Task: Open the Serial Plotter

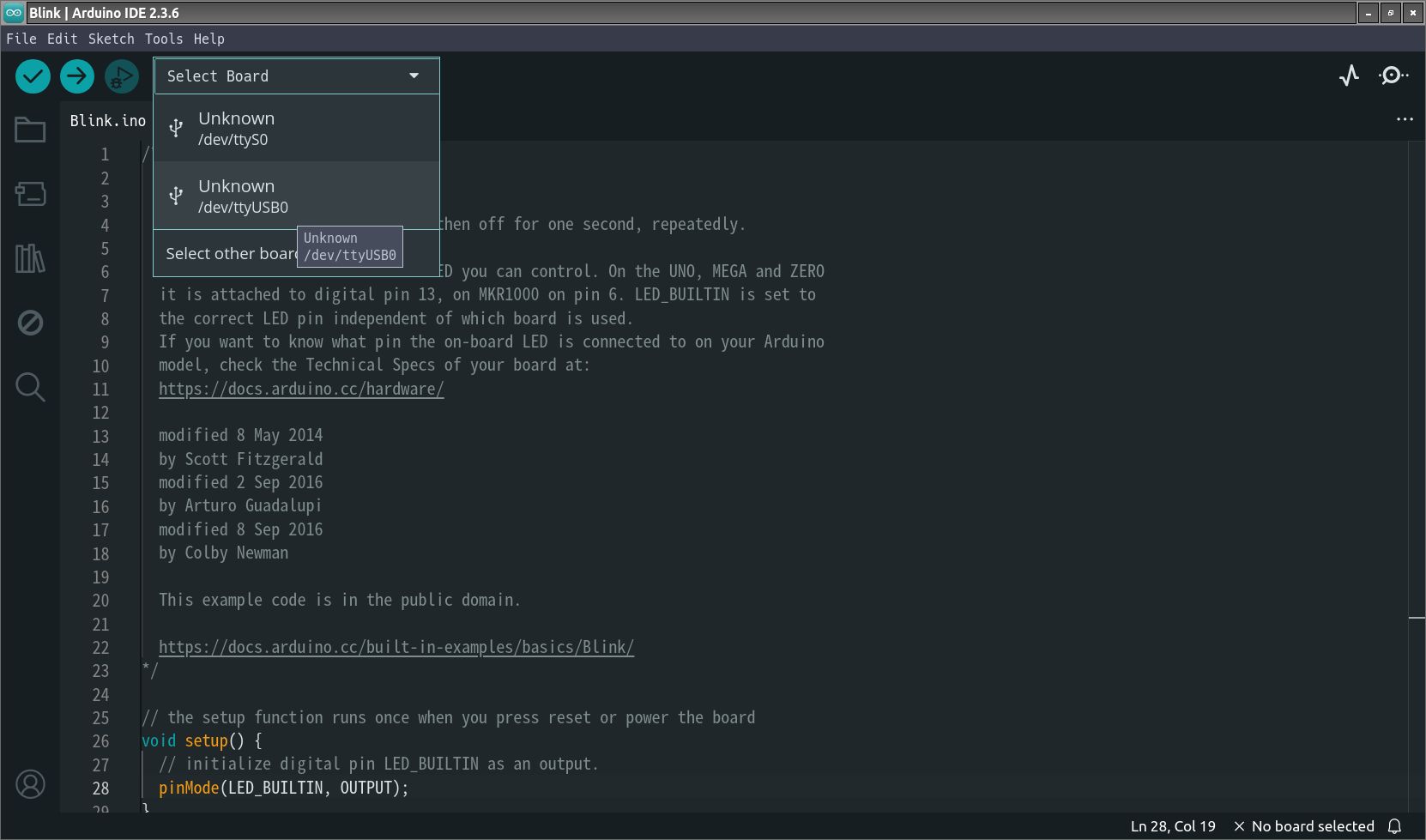Action: pyautogui.click(x=1349, y=76)
